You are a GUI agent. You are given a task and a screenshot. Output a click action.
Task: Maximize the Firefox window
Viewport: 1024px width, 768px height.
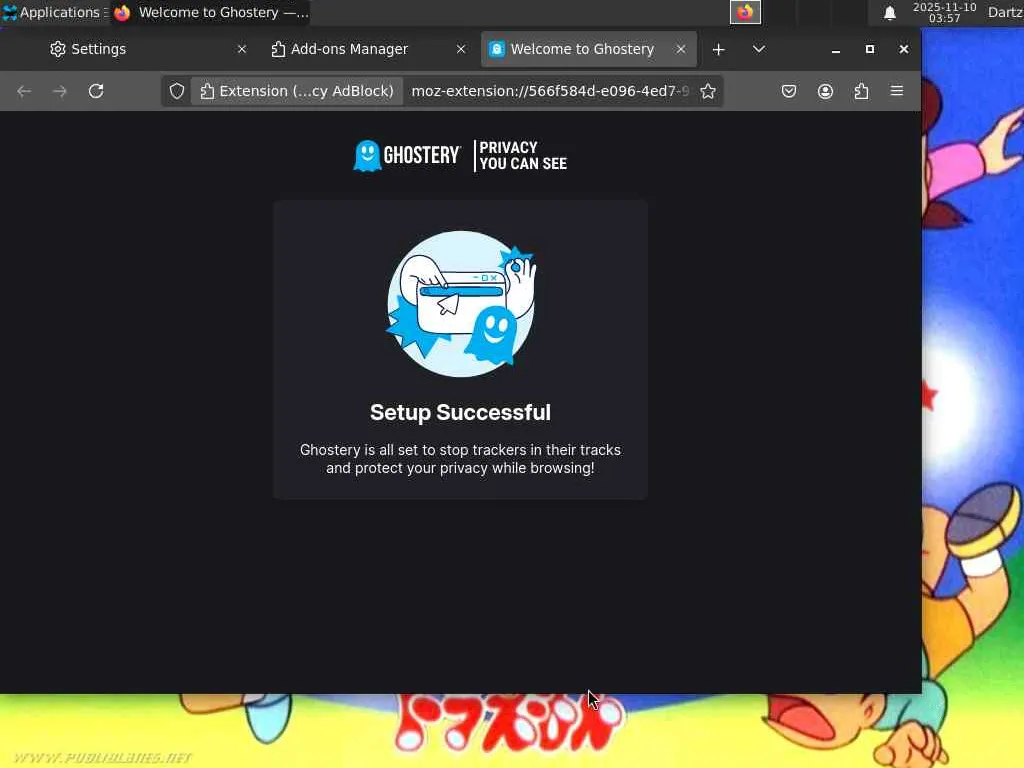pyautogui.click(x=870, y=50)
